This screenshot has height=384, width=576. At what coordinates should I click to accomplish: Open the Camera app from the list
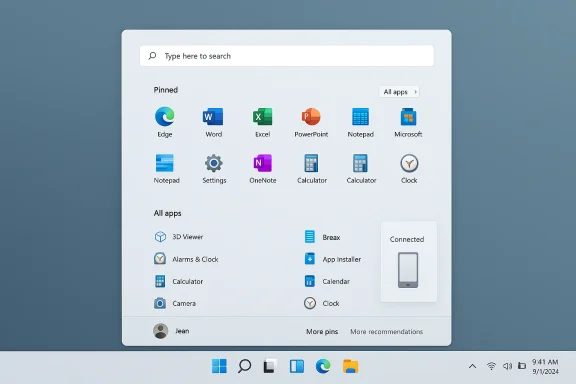[175, 303]
